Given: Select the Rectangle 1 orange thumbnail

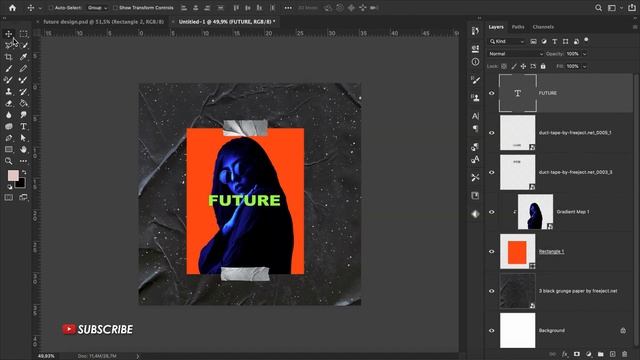Looking at the screenshot, I should pyautogui.click(x=518, y=251).
